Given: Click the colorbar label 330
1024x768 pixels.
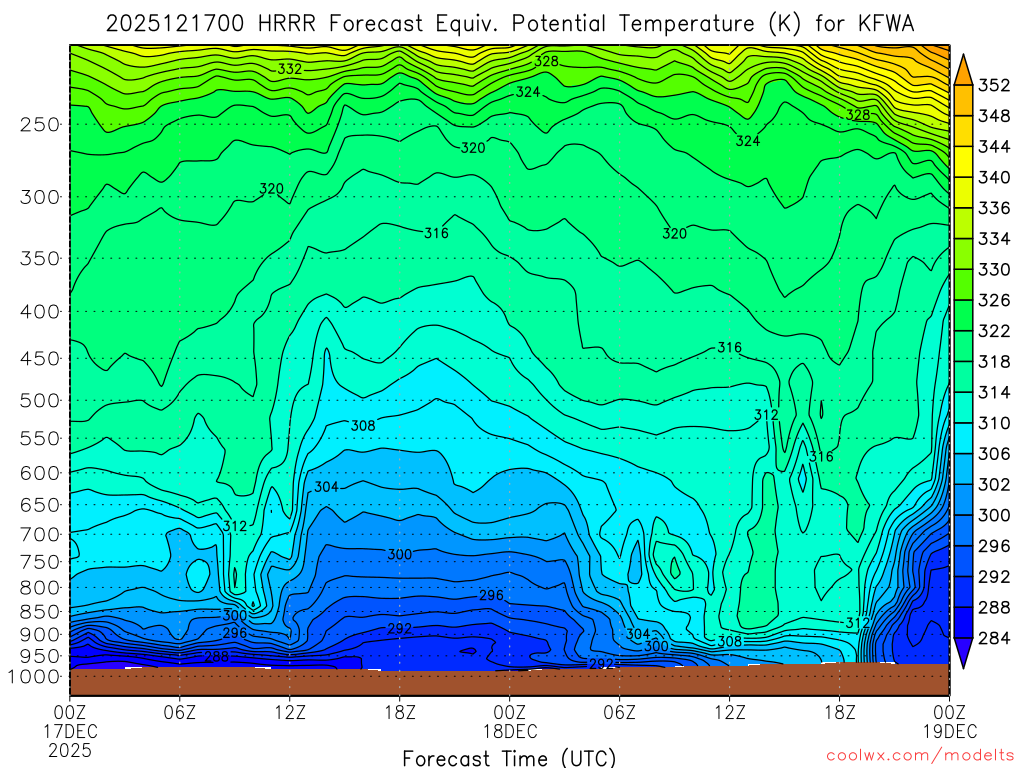Looking at the screenshot, I should click(x=994, y=269).
